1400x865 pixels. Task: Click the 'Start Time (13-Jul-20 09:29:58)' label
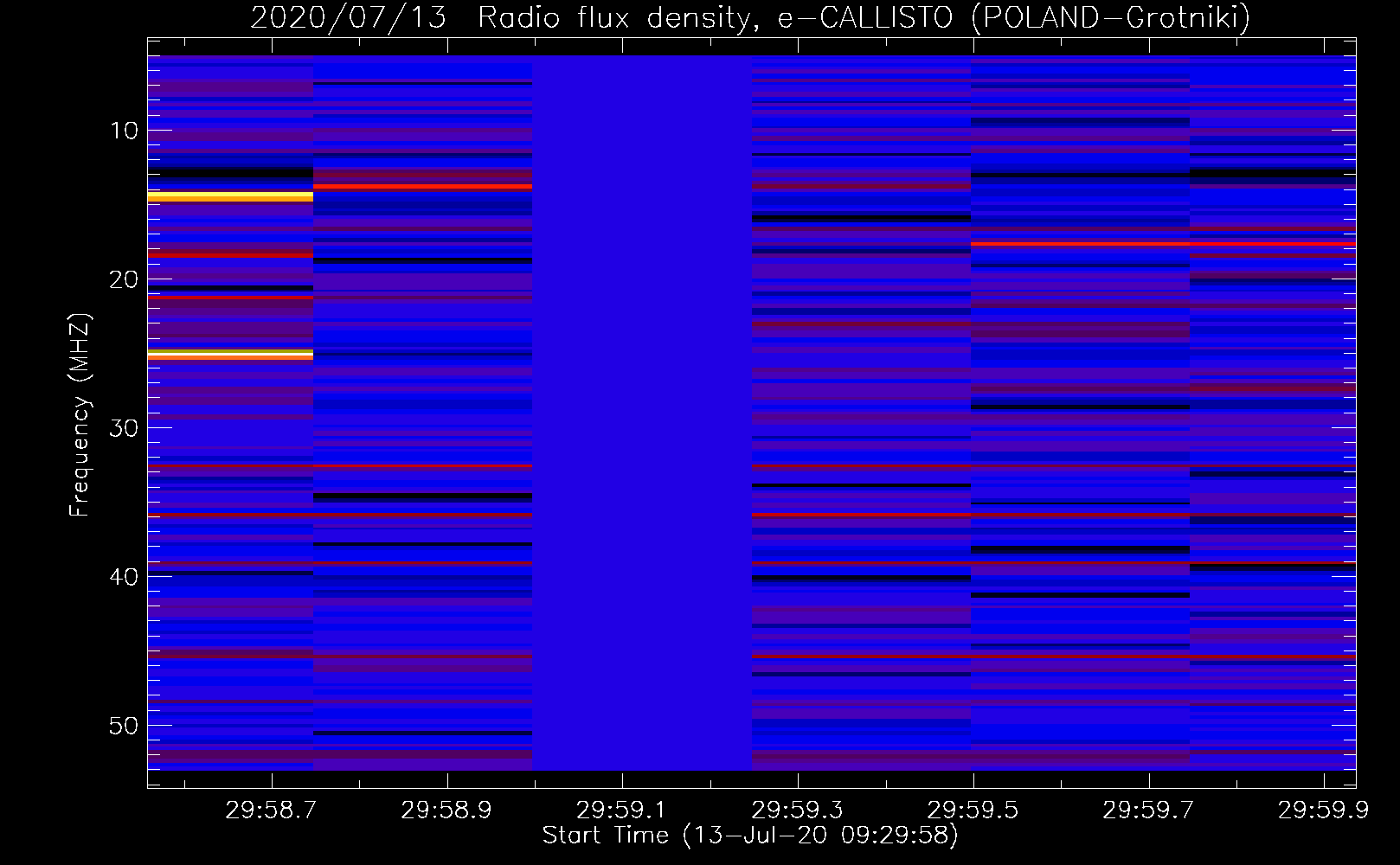click(750, 836)
